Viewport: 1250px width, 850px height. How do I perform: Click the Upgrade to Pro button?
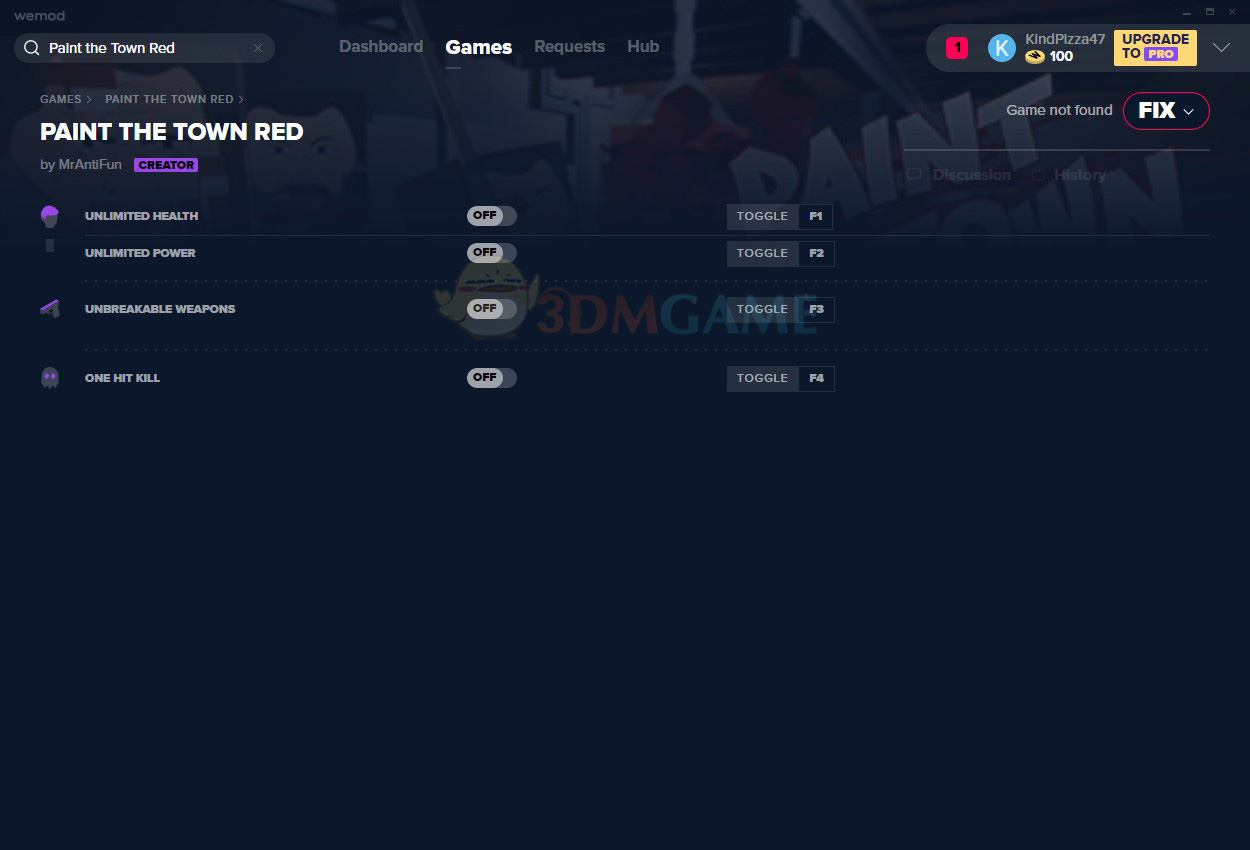(x=1155, y=47)
